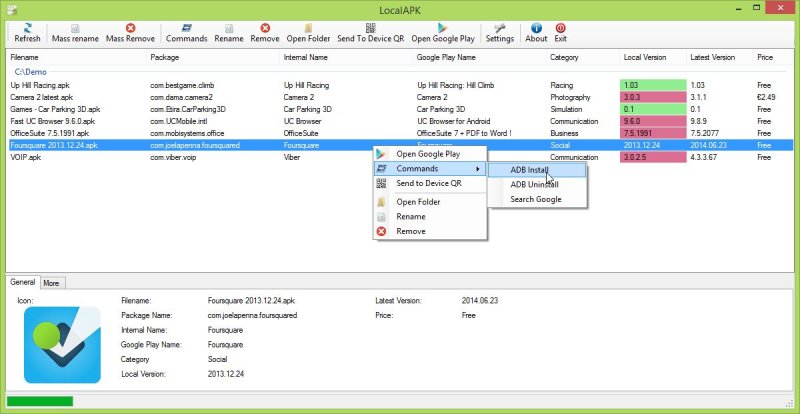Viewport: 800px width, 414px height.
Task: Sort by the Latest Version header
Action: click(719, 57)
